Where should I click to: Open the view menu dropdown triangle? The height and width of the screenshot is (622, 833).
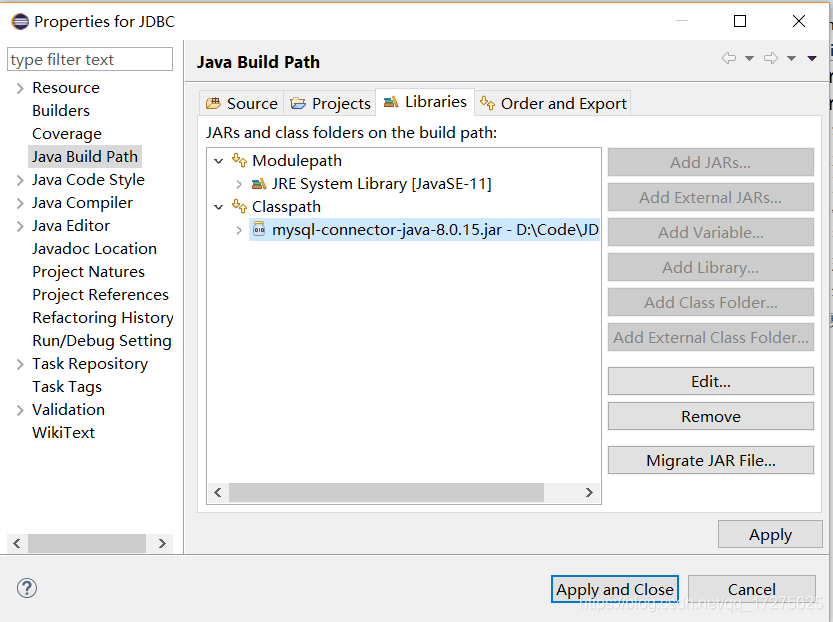click(x=812, y=58)
